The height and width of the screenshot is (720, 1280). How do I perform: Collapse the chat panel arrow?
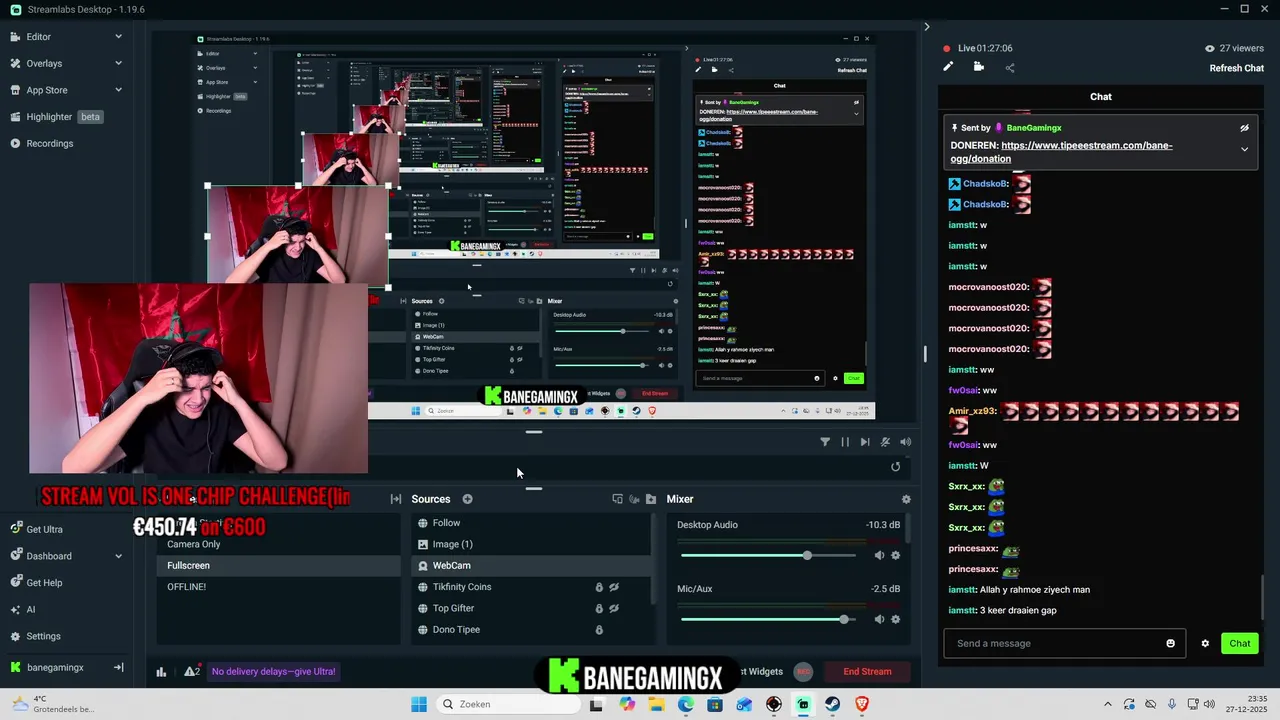pos(926,27)
